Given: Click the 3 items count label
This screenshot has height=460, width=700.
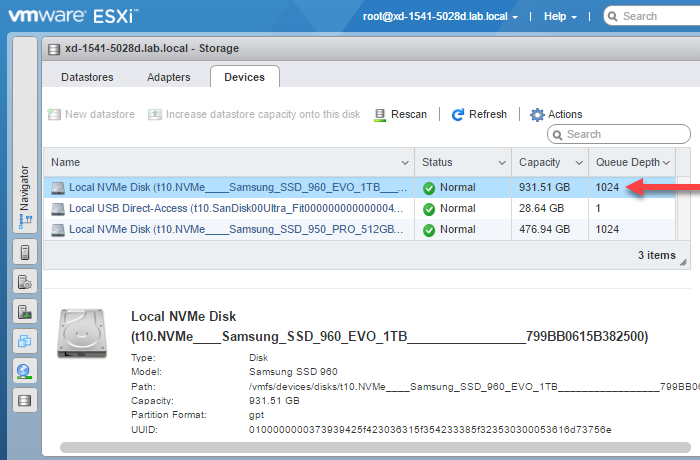Looking at the screenshot, I should click(657, 255).
